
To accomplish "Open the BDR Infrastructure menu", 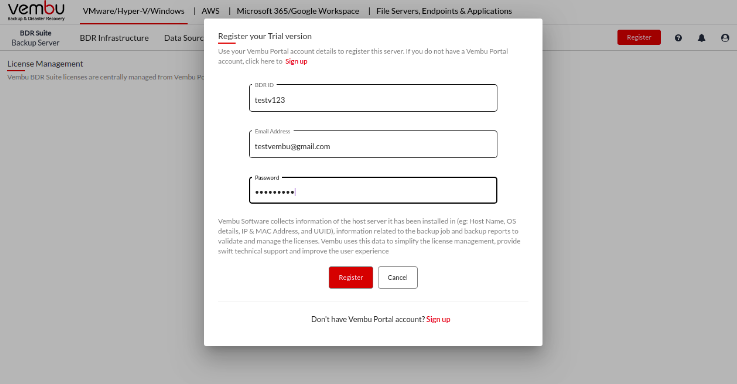I will (x=114, y=38).
